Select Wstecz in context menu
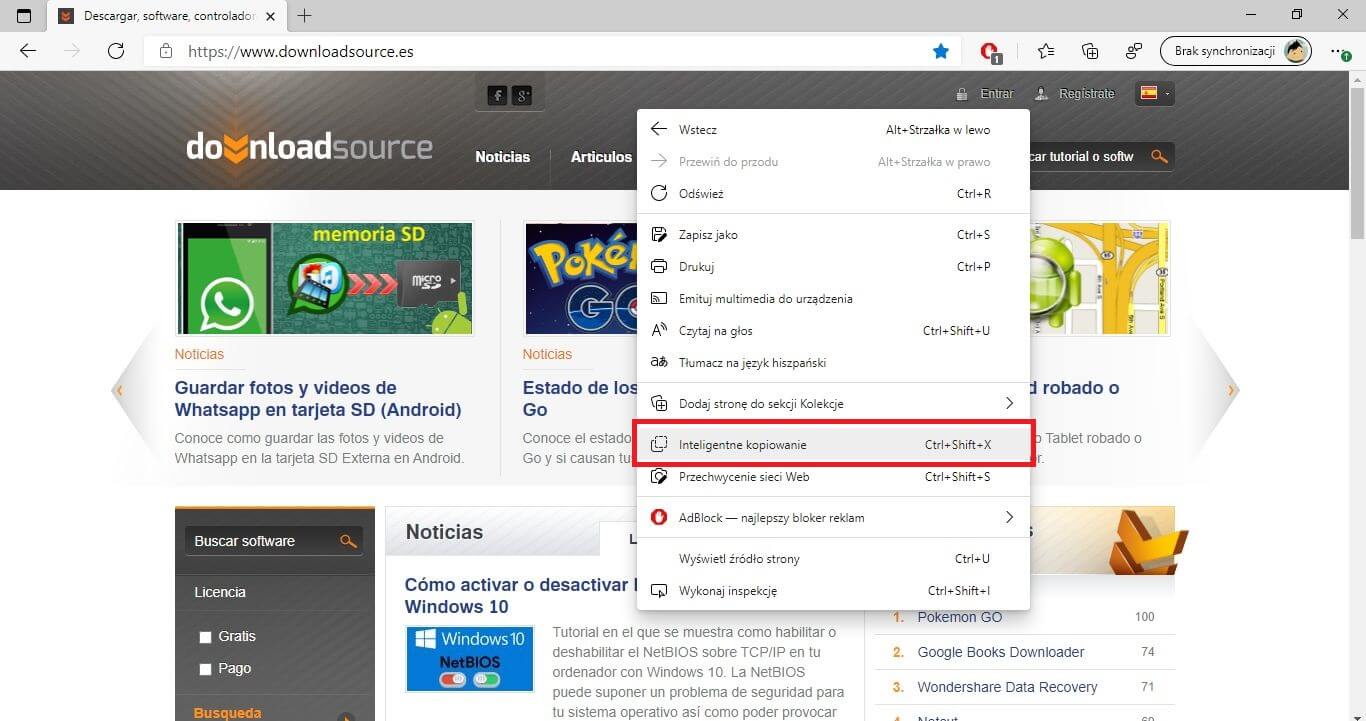 (833, 130)
